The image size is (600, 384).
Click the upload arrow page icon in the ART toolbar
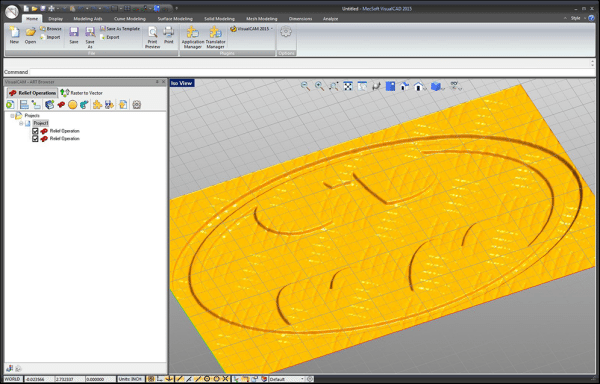[x=123, y=104]
